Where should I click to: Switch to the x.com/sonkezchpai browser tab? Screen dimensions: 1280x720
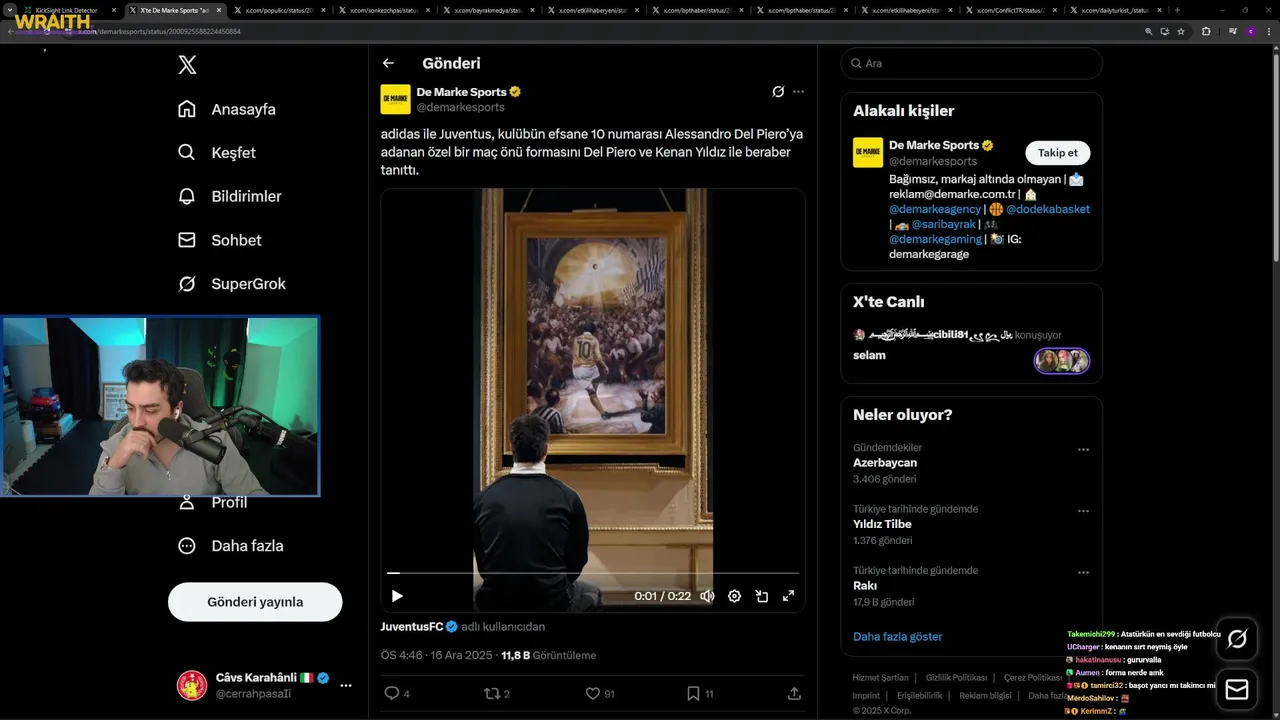(382, 10)
